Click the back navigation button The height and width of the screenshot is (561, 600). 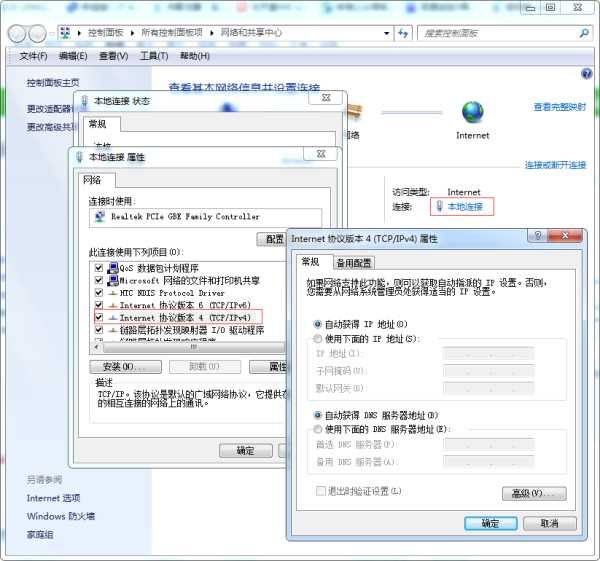point(16,34)
